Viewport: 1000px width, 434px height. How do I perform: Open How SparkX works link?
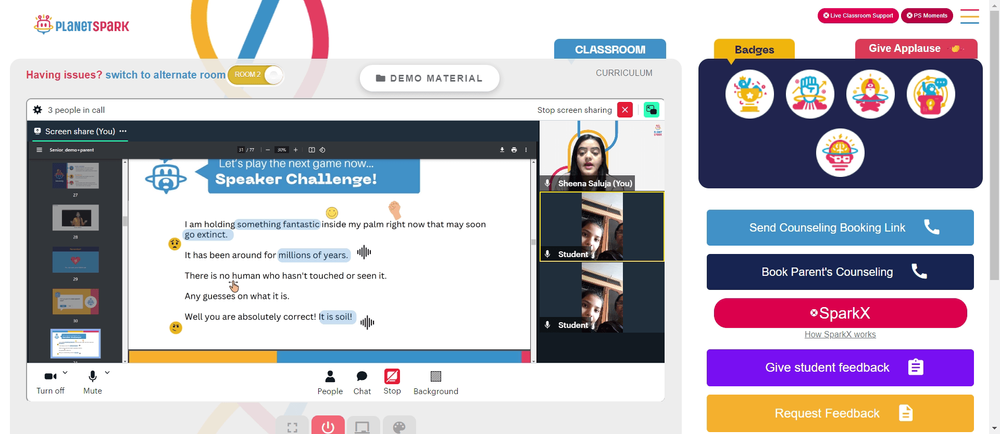pos(840,335)
